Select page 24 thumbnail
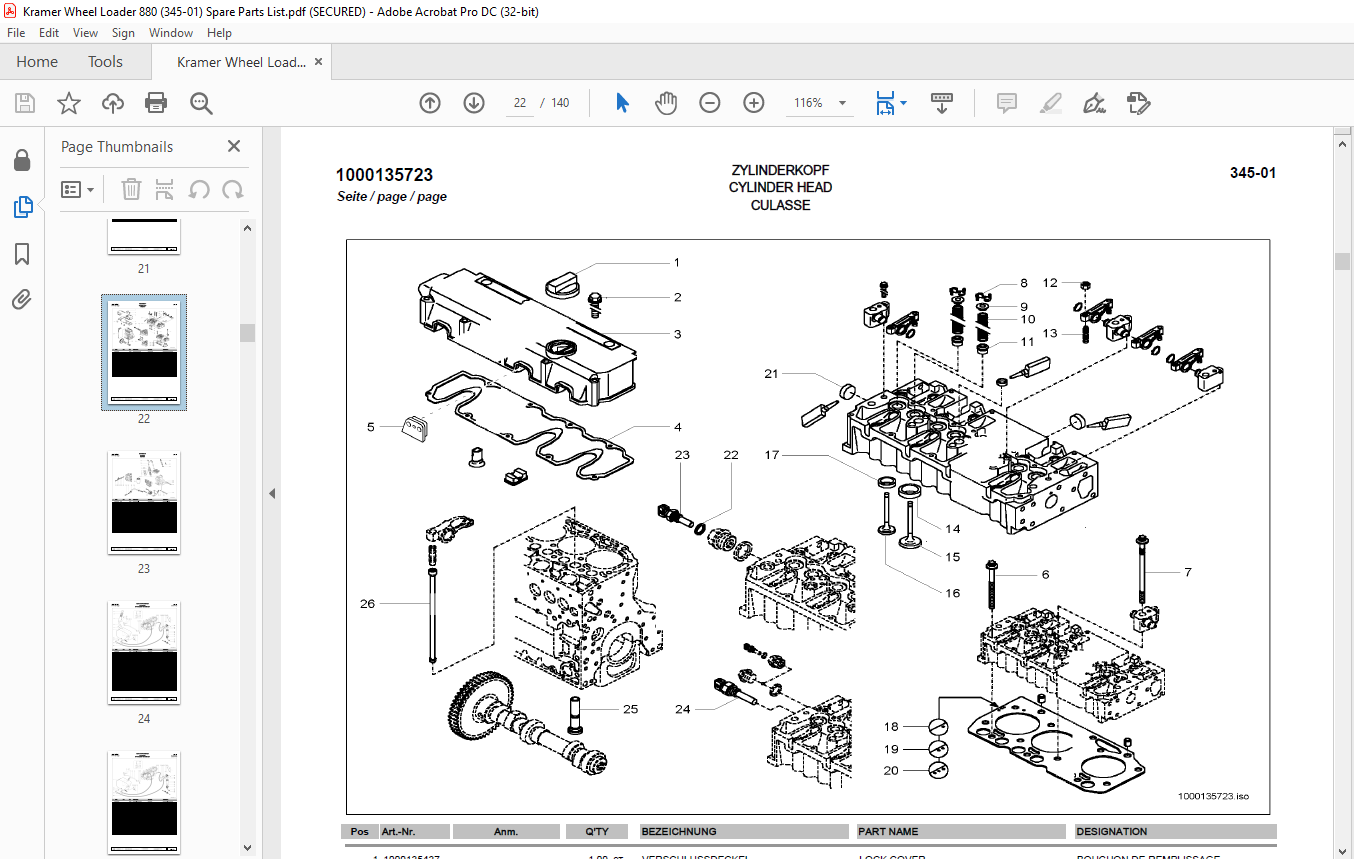 pyautogui.click(x=144, y=653)
